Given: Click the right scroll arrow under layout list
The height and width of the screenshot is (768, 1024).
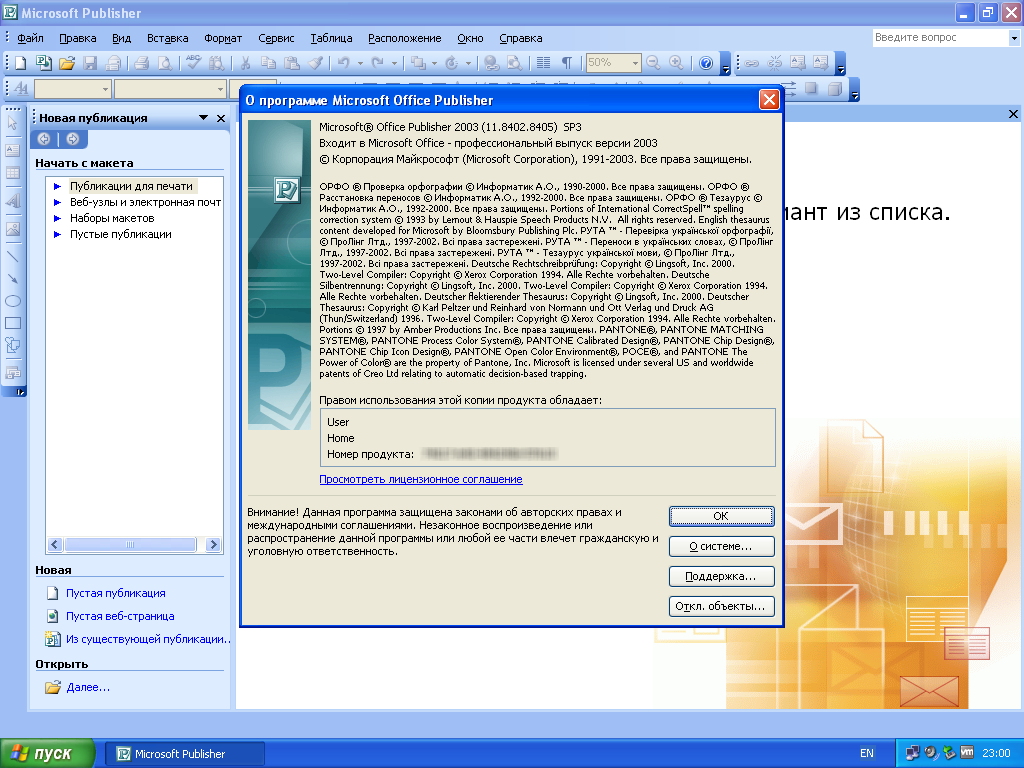Looking at the screenshot, I should pyautogui.click(x=213, y=545).
